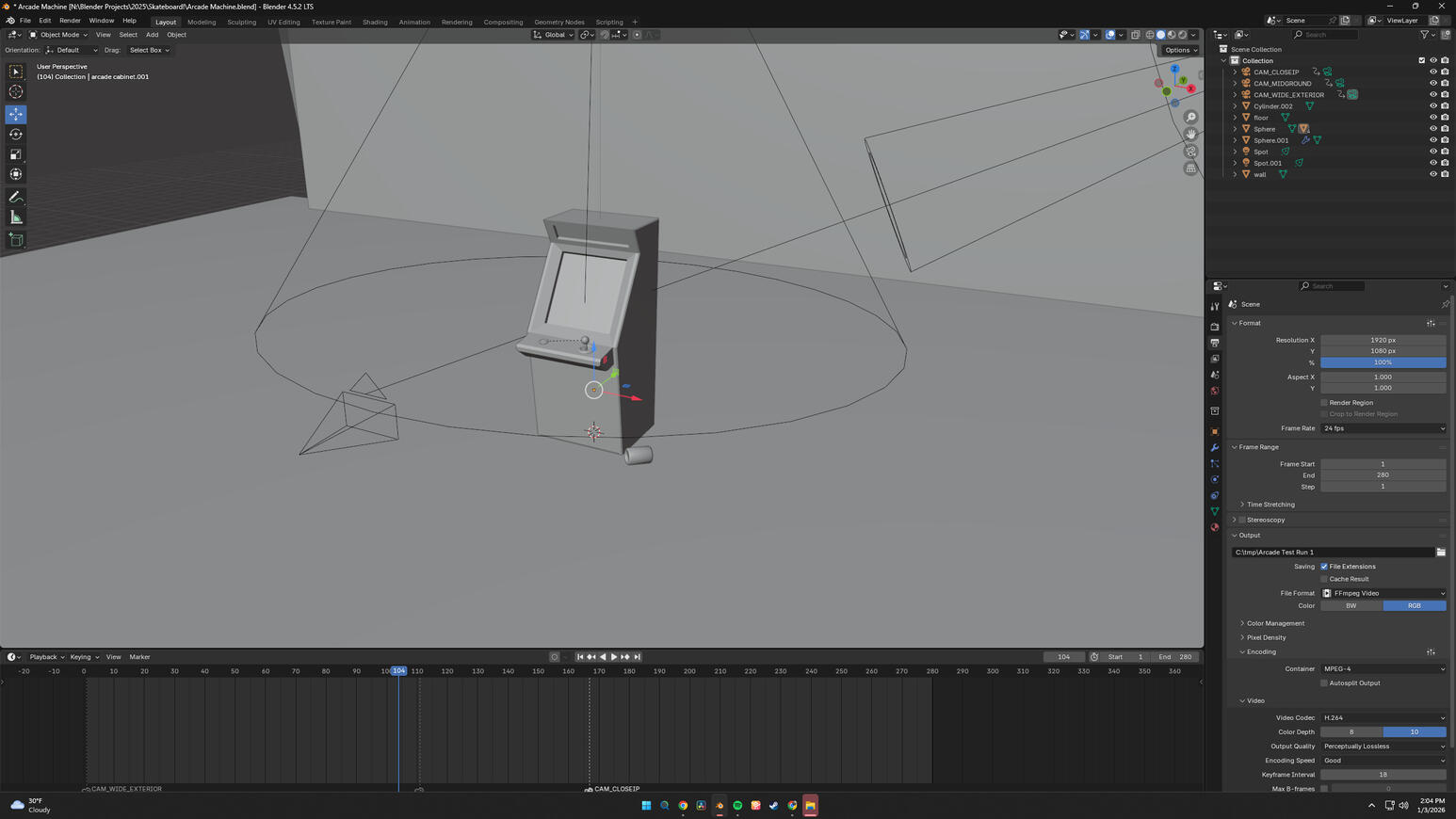Open the Modifiers wrench properties tab

pos(1215,447)
